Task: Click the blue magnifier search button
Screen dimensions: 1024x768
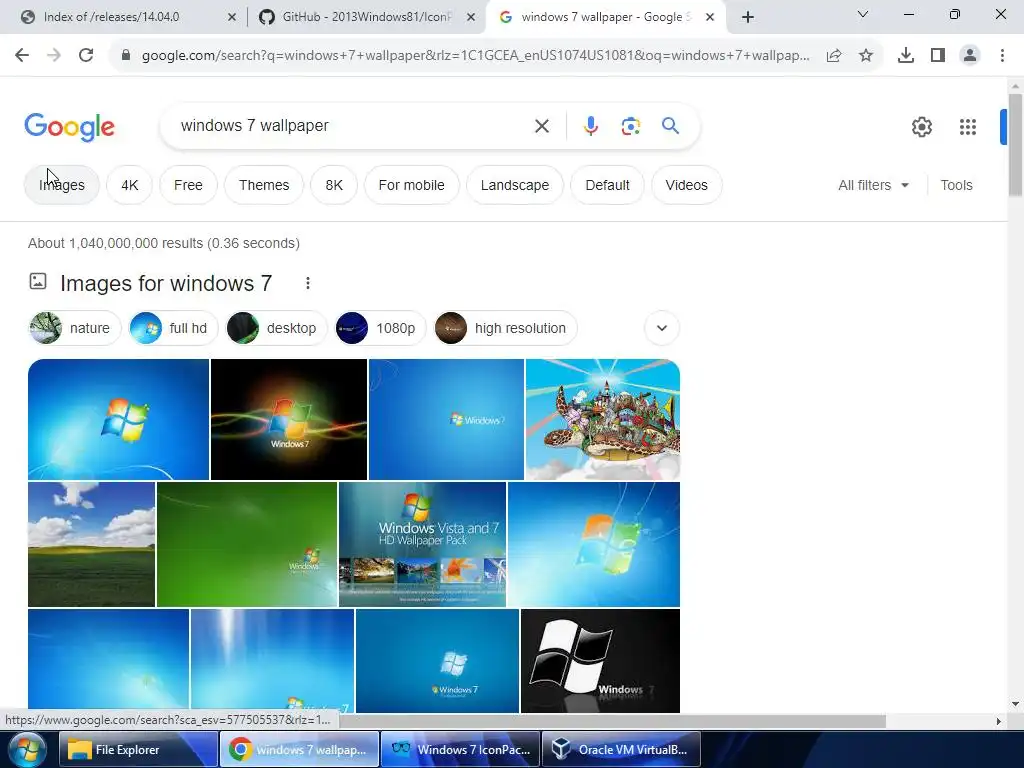Action: point(671,125)
